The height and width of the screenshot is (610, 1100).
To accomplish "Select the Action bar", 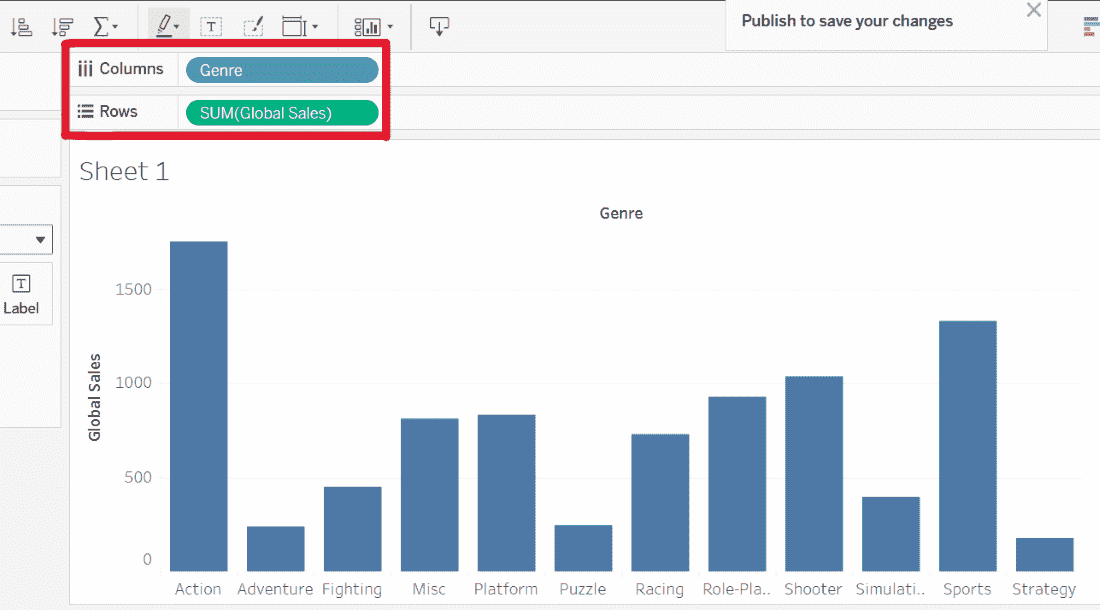I will point(199,407).
